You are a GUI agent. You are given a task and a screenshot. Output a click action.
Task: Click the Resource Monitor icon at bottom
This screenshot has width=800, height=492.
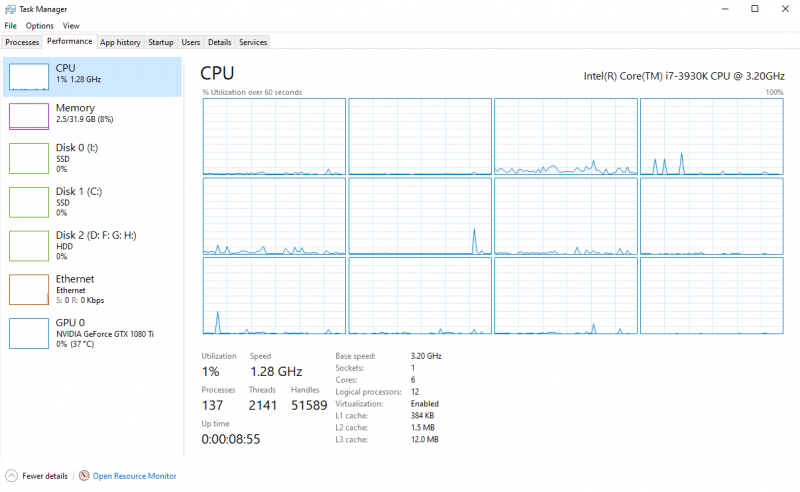click(x=84, y=476)
